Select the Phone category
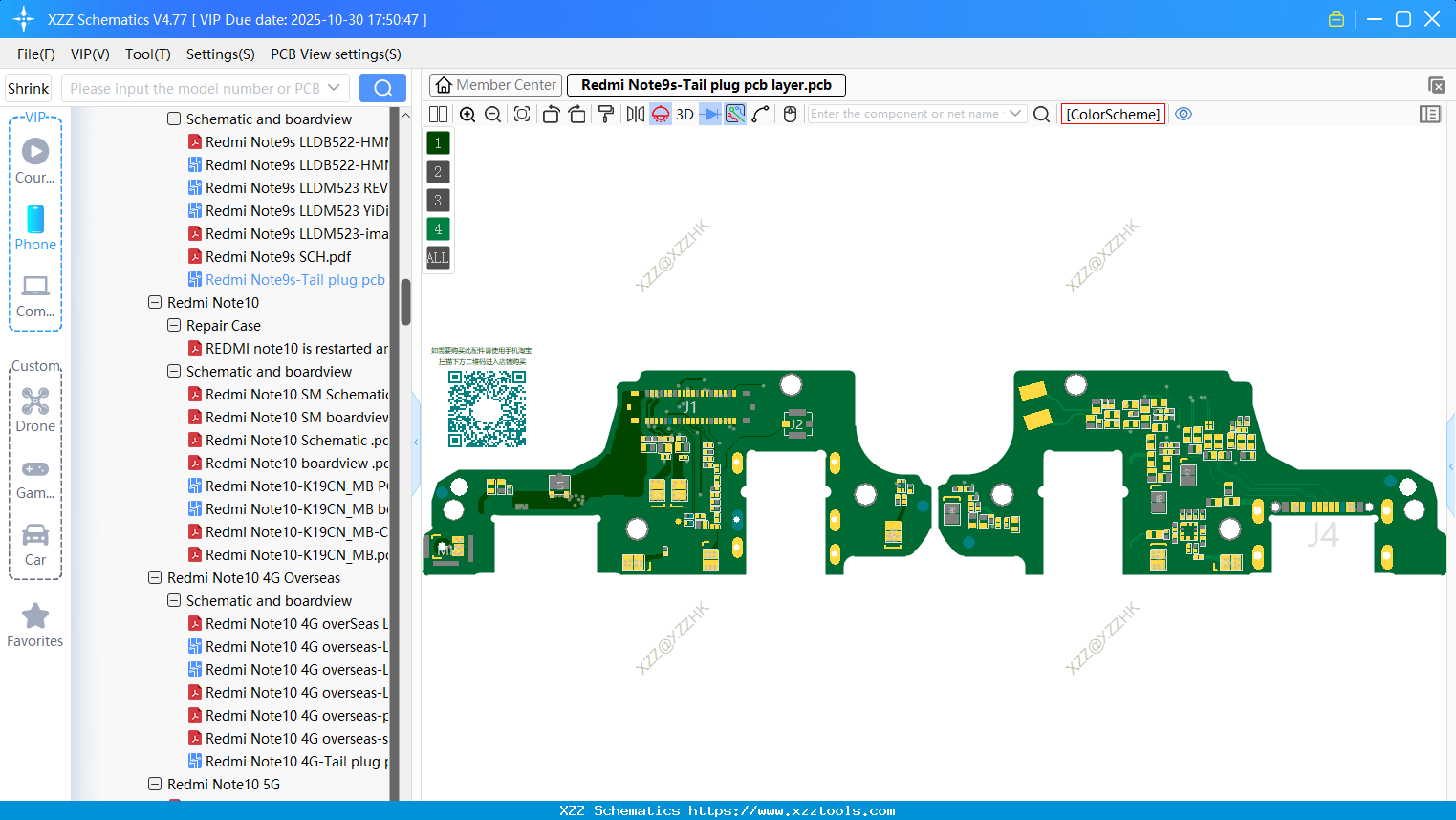Viewport: 1456px width, 820px height. (35, 227)
